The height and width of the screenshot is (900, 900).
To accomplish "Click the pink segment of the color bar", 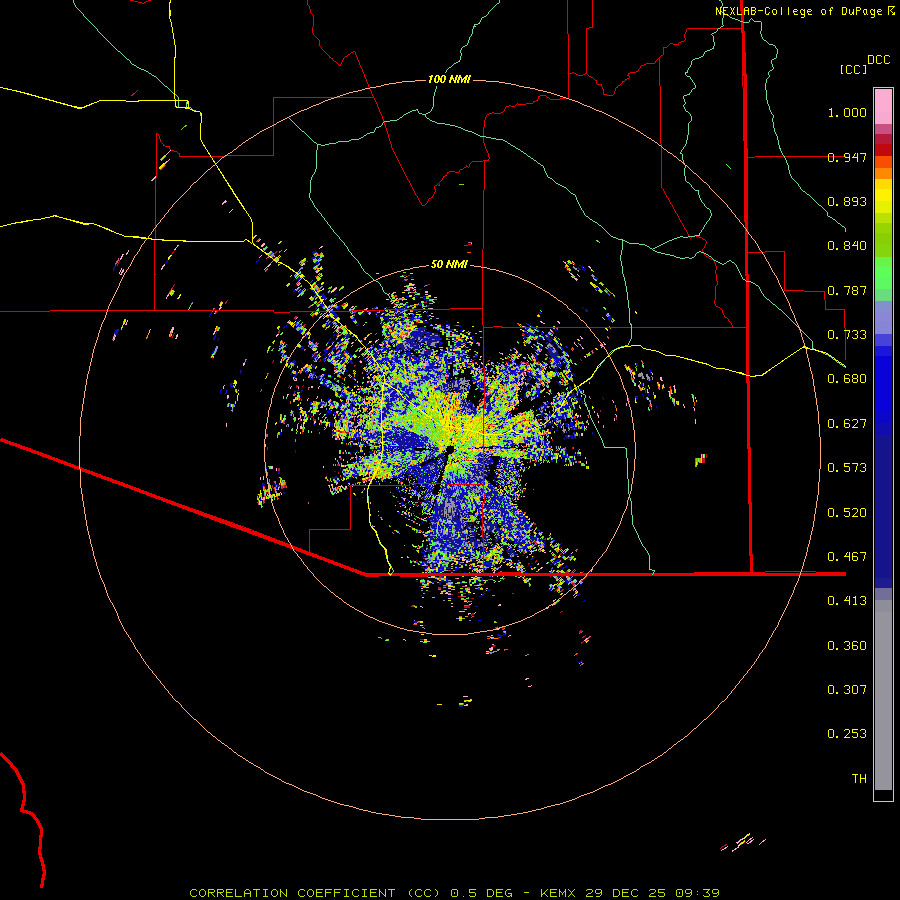I will pyautogui.click(x=883, y=107).
